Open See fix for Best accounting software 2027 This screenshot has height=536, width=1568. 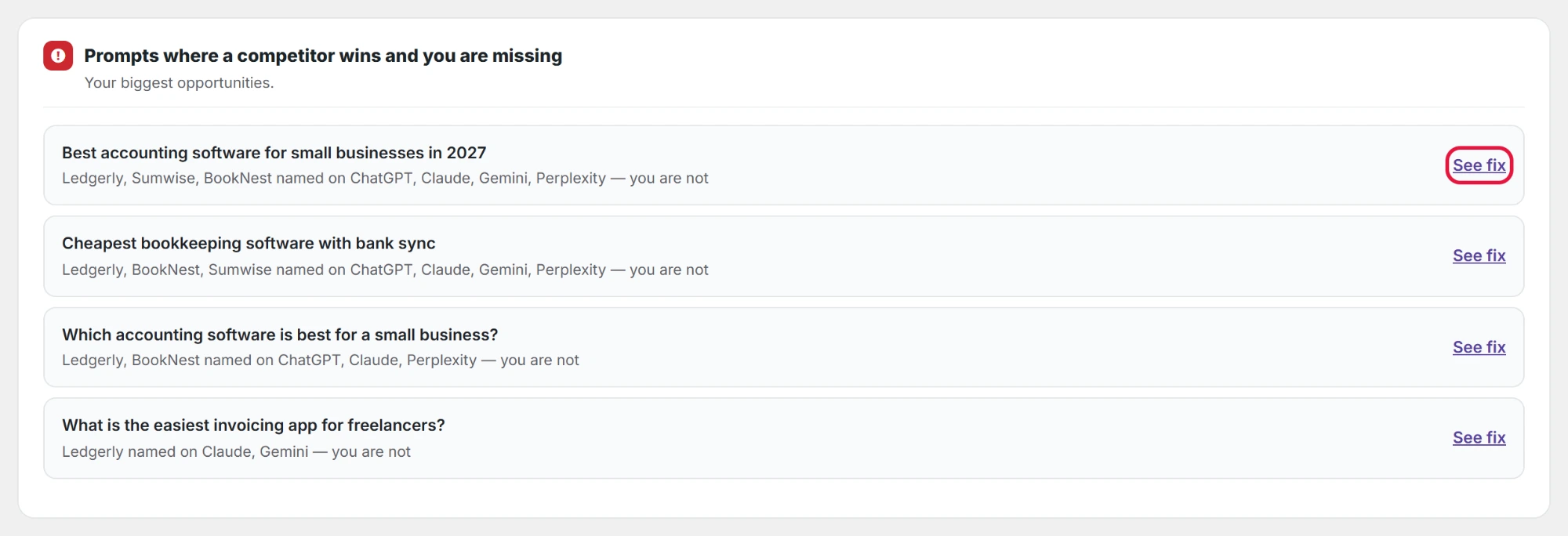tap(1479, 165)
